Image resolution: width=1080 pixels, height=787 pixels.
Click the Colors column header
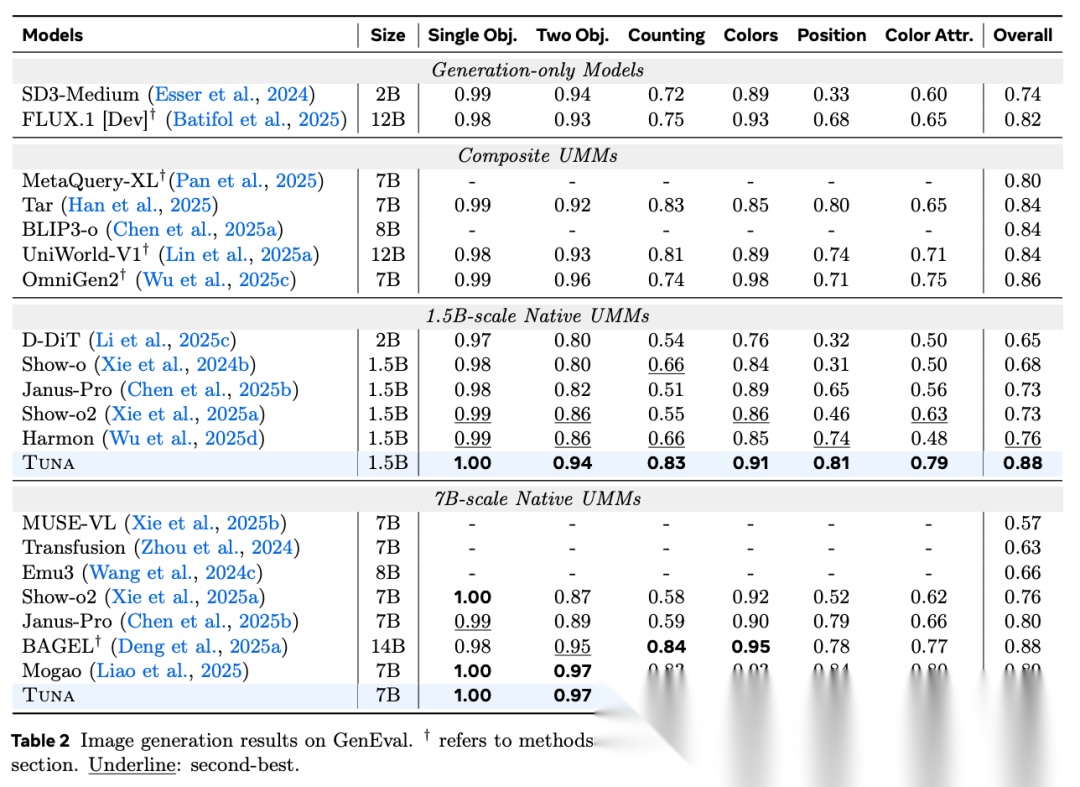point(750,35)
